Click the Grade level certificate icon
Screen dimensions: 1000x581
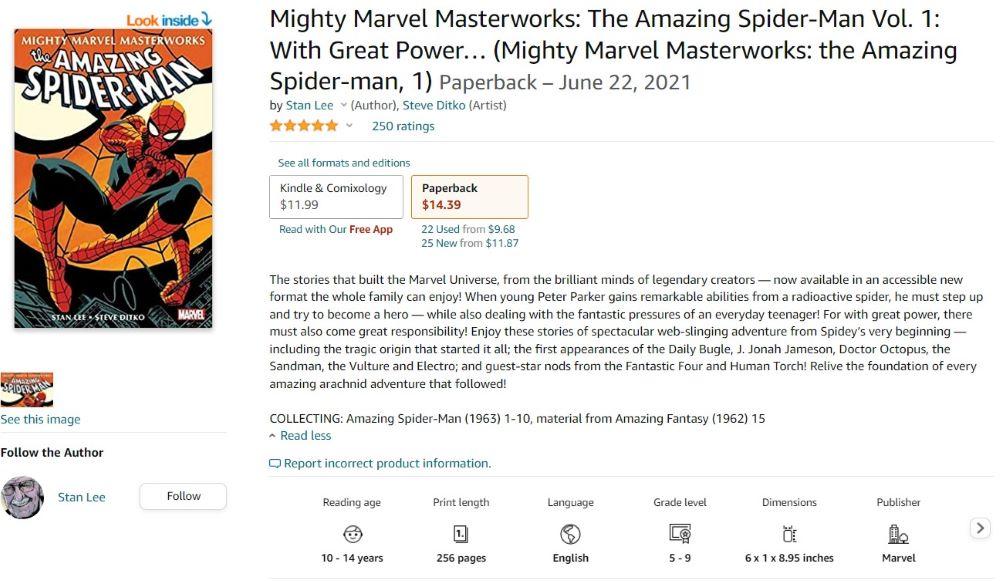(x=680, y=533)
